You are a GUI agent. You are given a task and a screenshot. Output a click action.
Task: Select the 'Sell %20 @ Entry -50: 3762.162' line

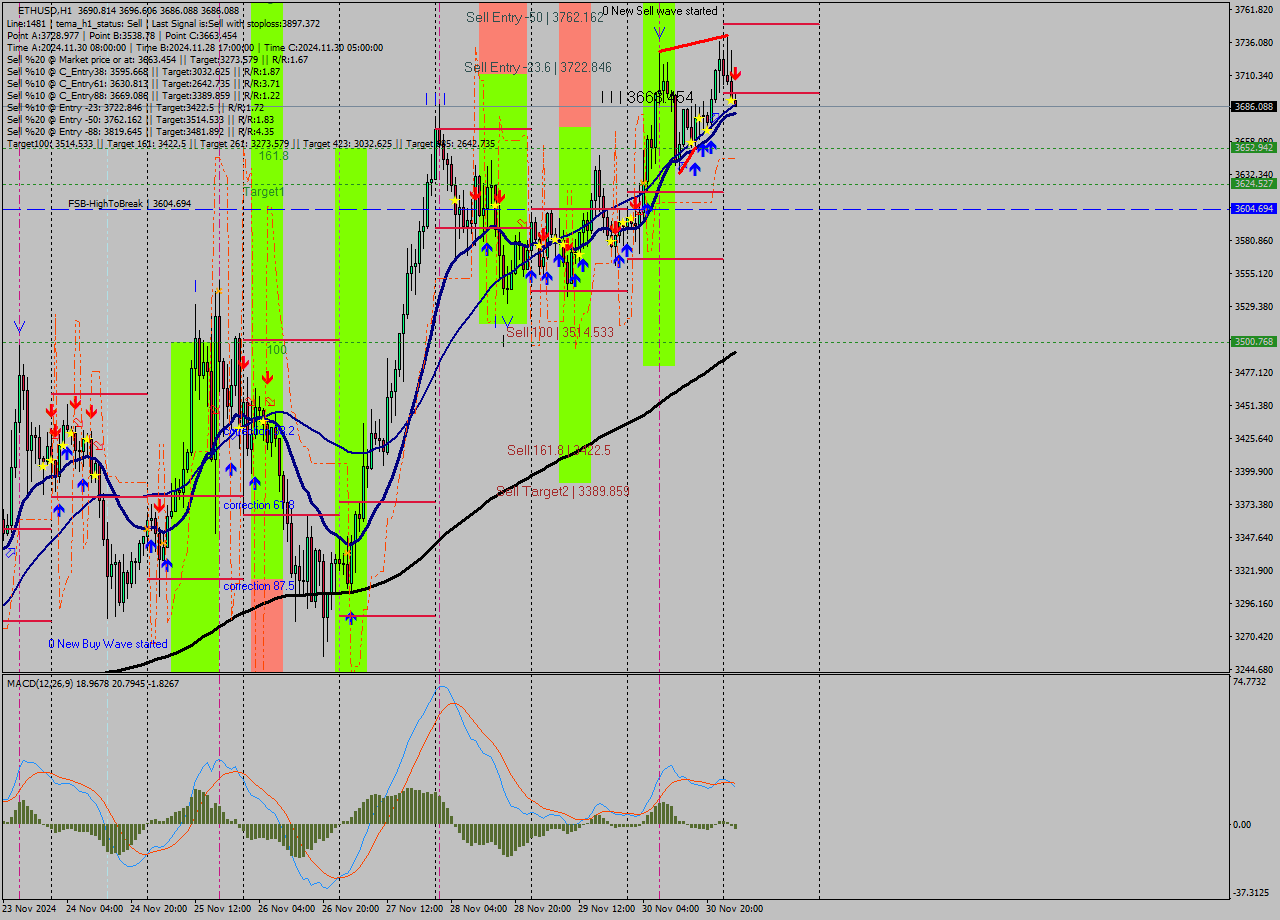point(140,119)
